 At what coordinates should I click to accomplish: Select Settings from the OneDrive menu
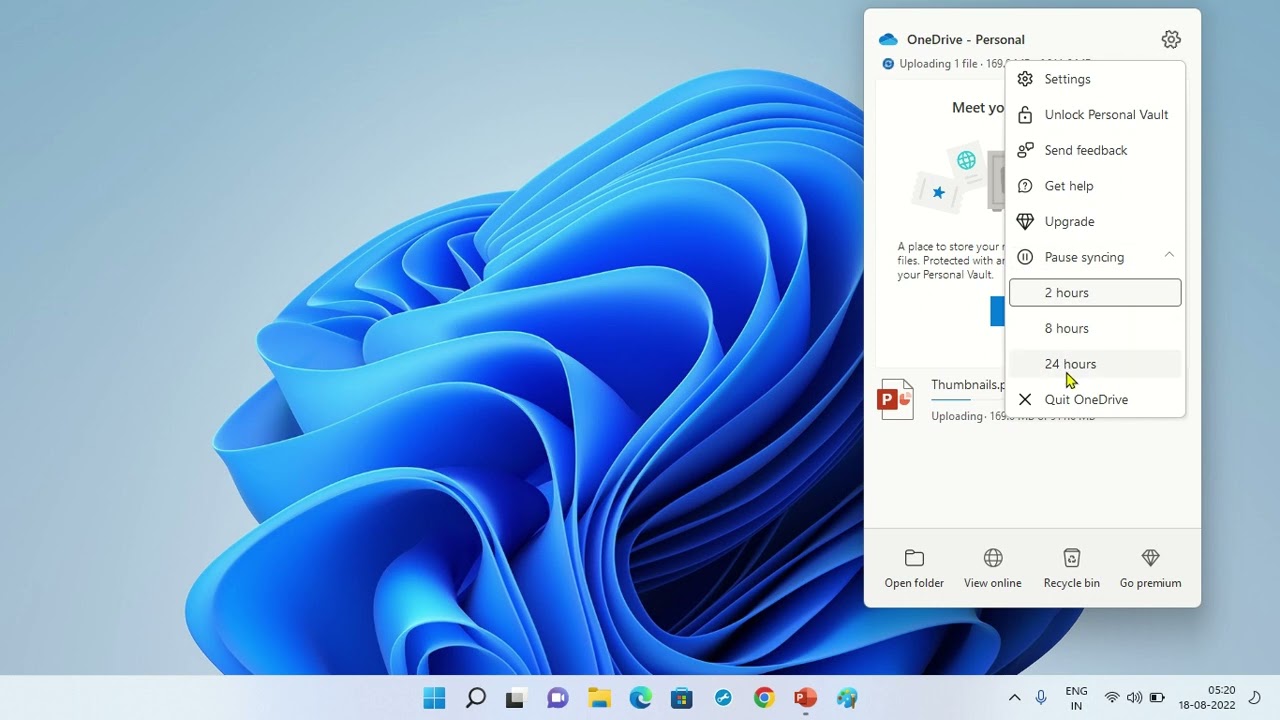point(1067,79)
